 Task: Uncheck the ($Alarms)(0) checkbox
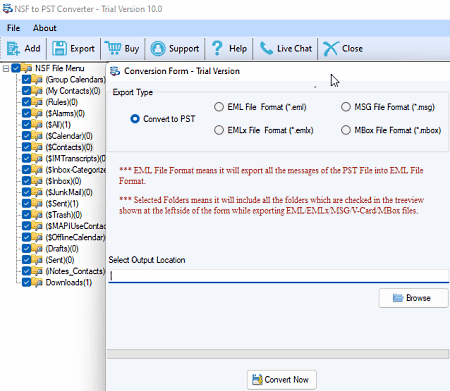[x=26, y=113]
